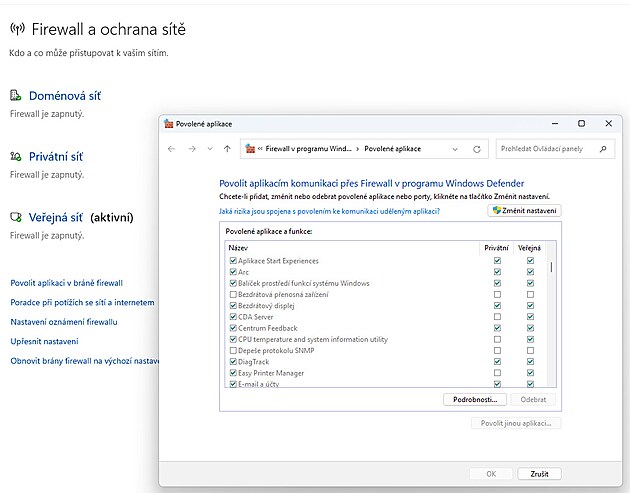Click the Prohledat Ovládací panely search field
Screen dimensions: 630x493
pyautogui.click(x=545, y=149)
